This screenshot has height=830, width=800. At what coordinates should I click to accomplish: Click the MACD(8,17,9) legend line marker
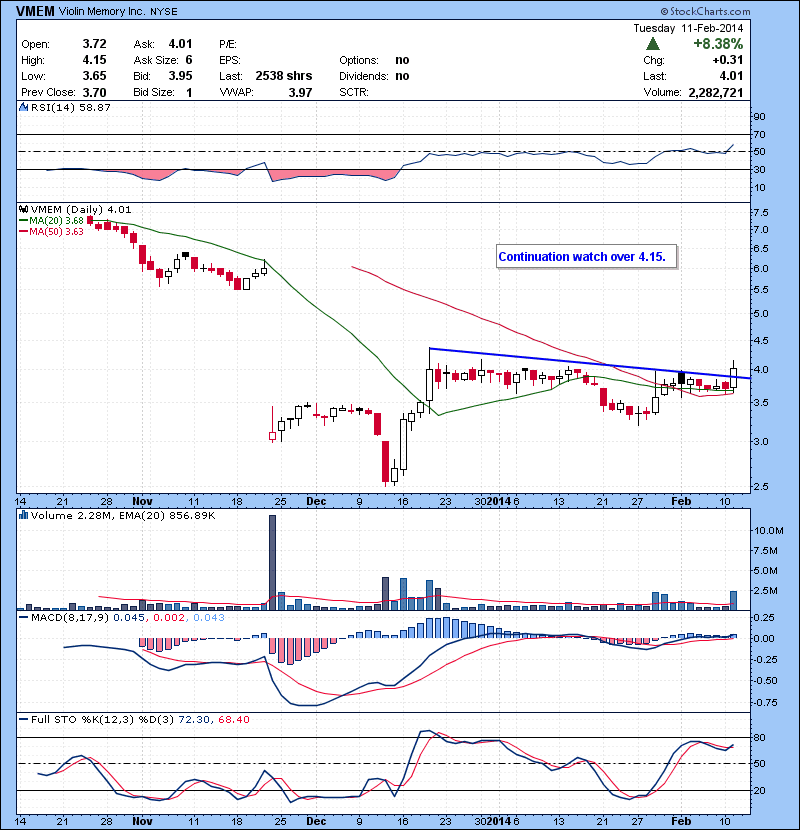(24, 617)
